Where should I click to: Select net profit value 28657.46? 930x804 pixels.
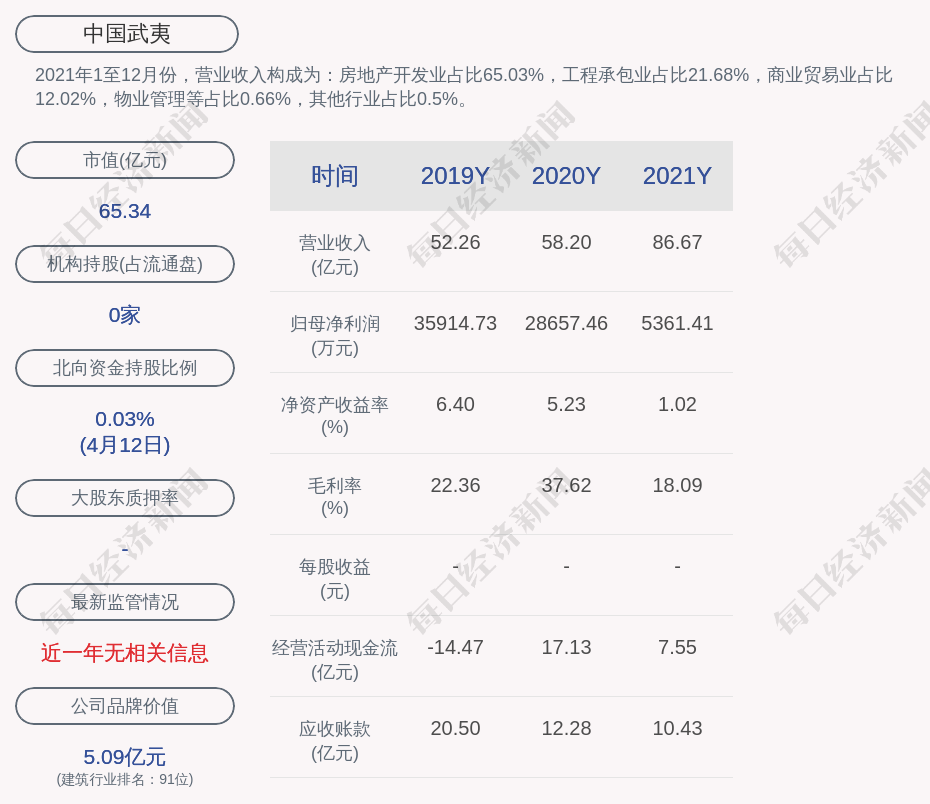coord(566,323)
